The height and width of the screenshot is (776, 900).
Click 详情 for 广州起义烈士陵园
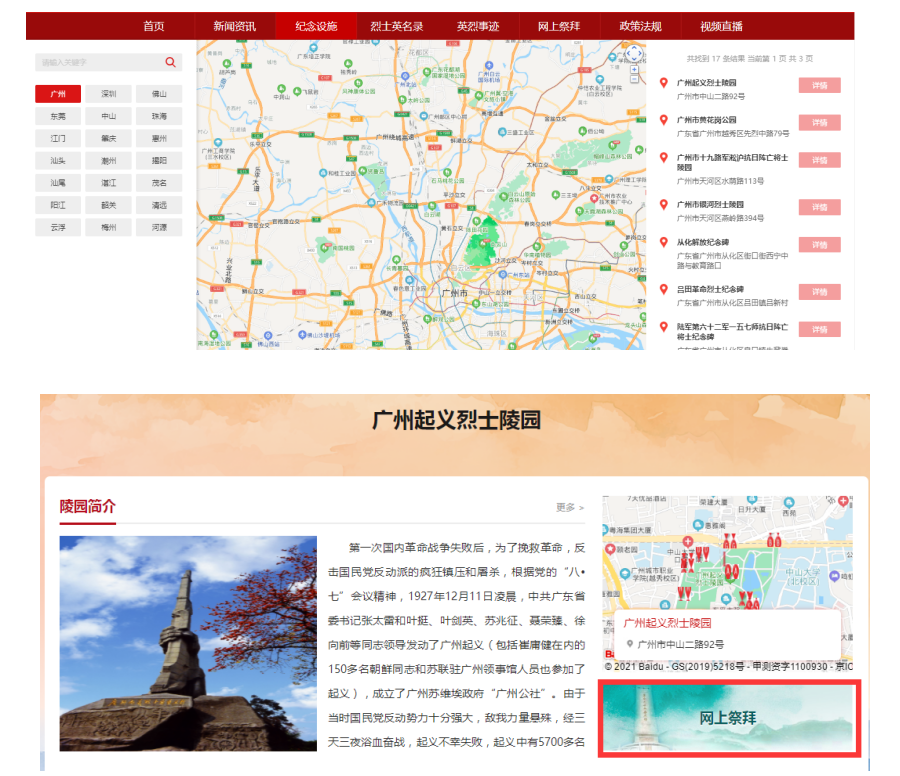pyautogui.click(x=820, y=86)
